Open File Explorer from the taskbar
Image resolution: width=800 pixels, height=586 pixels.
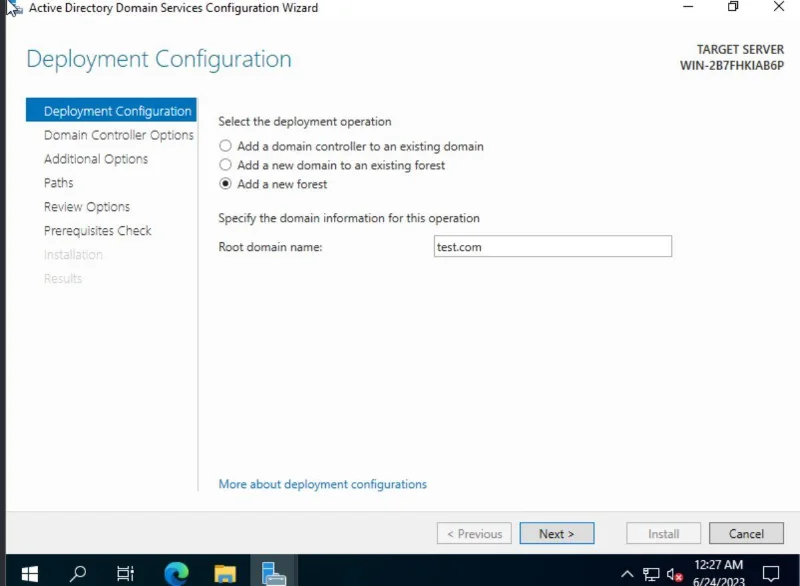click(x=225, y=573)
